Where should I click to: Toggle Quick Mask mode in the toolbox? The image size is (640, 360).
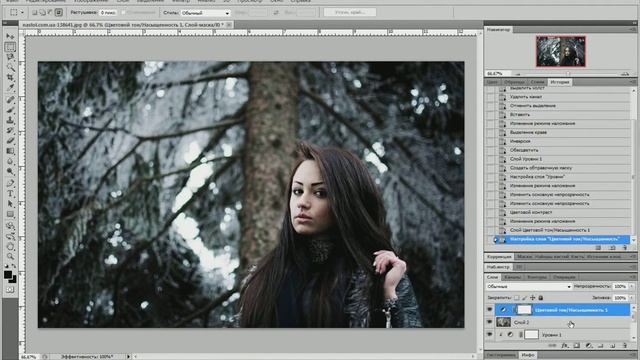tap(10, 290)
